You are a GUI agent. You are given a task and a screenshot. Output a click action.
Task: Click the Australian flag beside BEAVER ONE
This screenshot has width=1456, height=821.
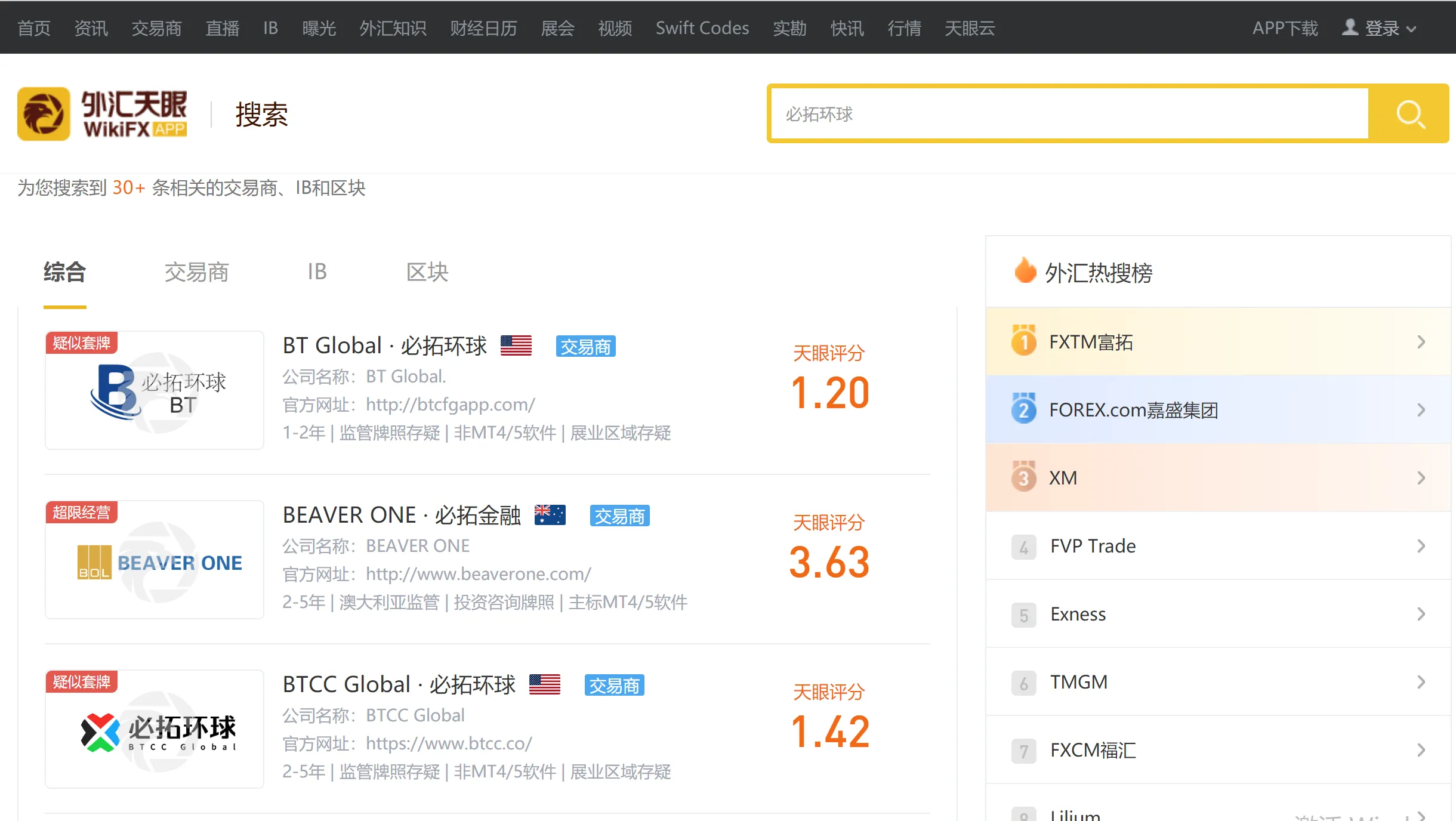tap(550, 515)
